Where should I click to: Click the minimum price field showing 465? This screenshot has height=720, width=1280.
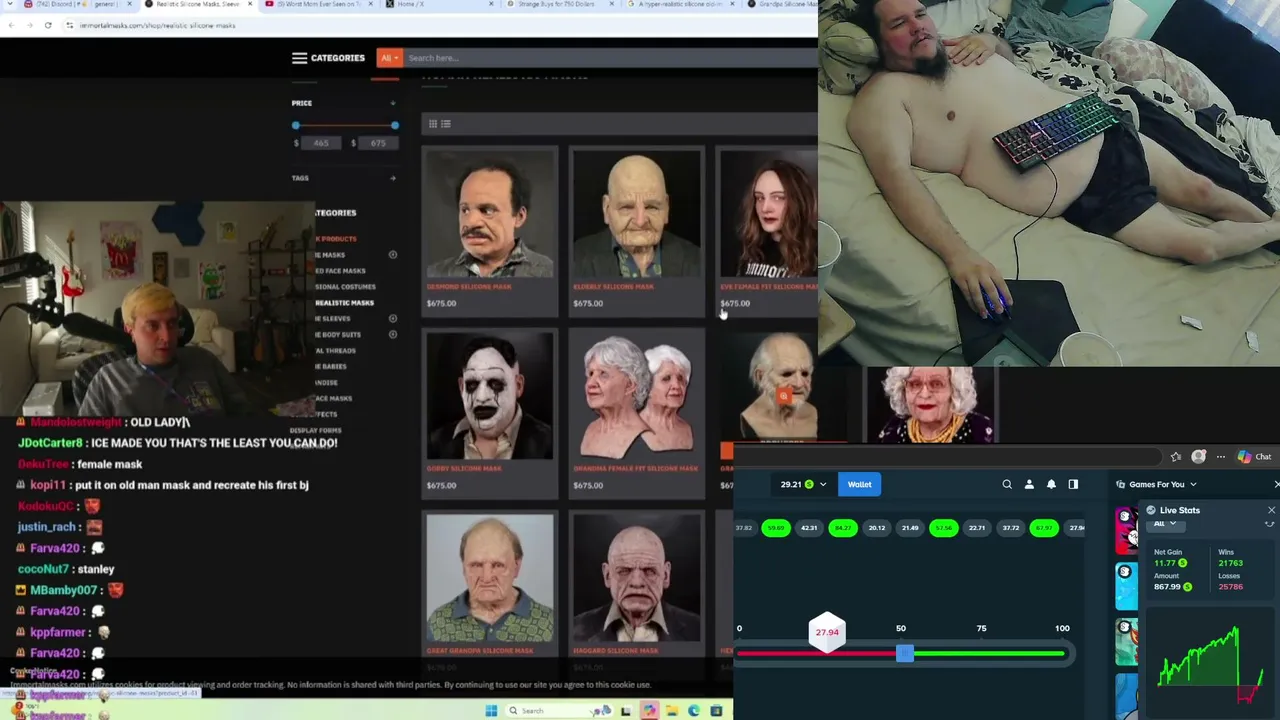point(322,143)
